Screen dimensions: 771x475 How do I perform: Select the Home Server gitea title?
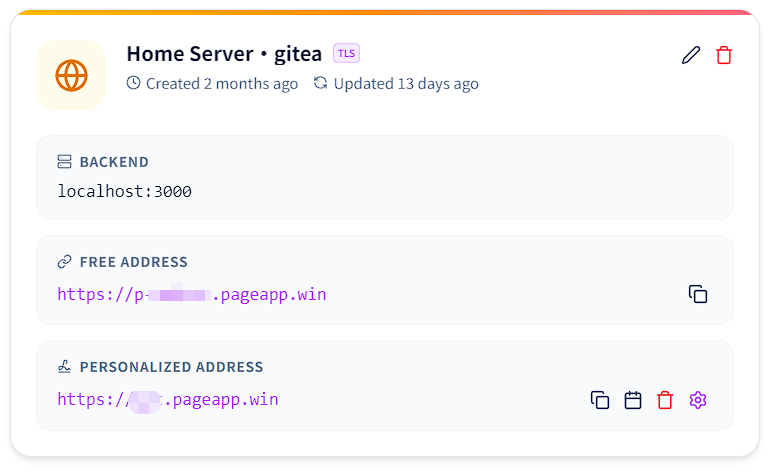click(224, 54)
